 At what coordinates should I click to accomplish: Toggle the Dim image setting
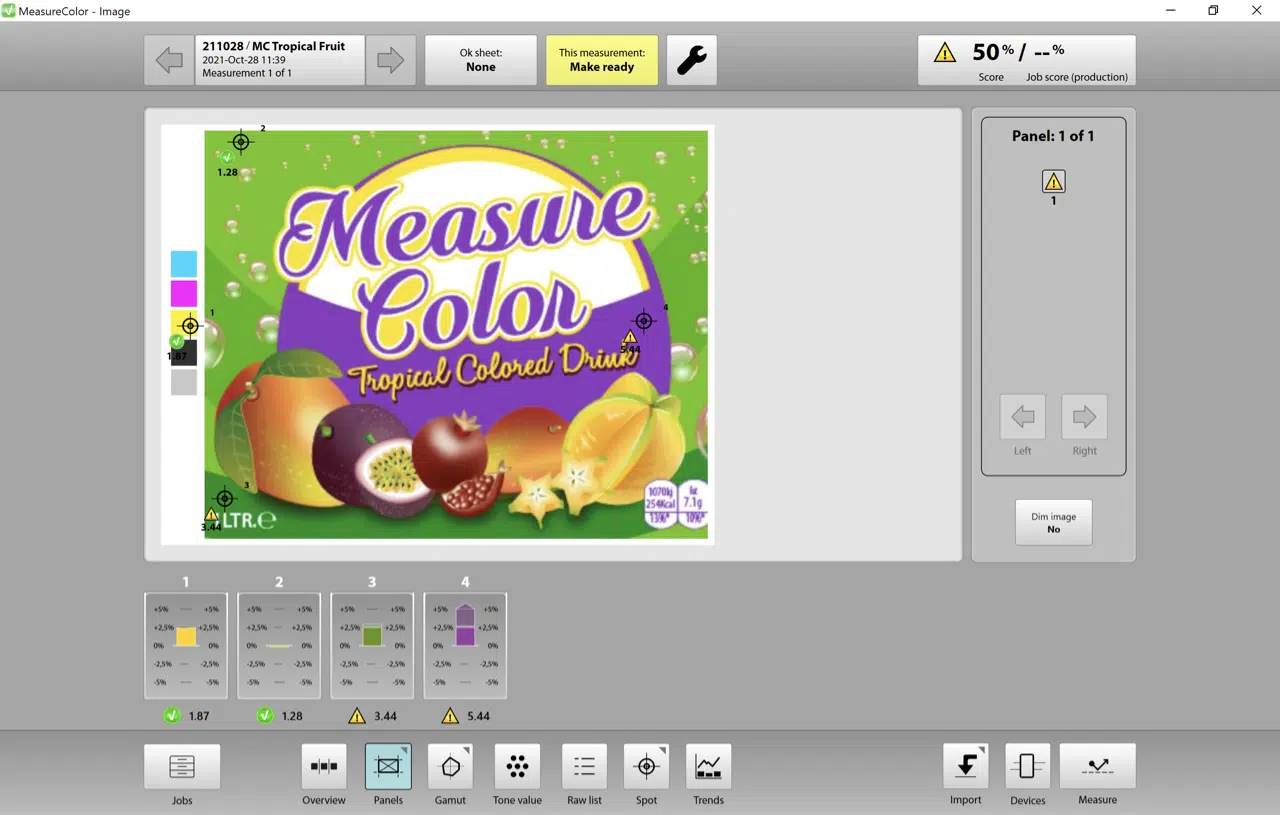(1053, 522)
